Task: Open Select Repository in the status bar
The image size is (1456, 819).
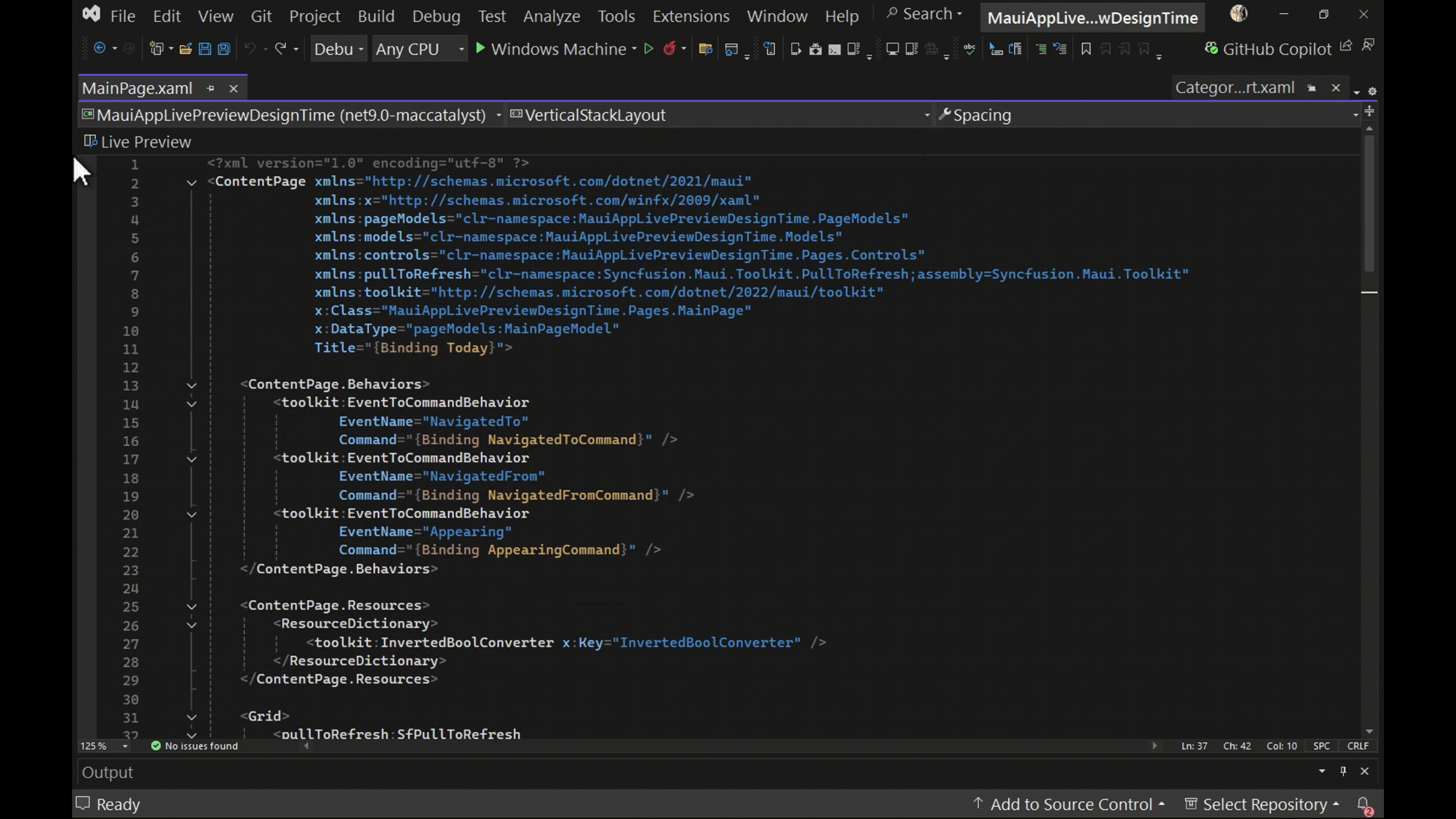Action: (1263, 804)
